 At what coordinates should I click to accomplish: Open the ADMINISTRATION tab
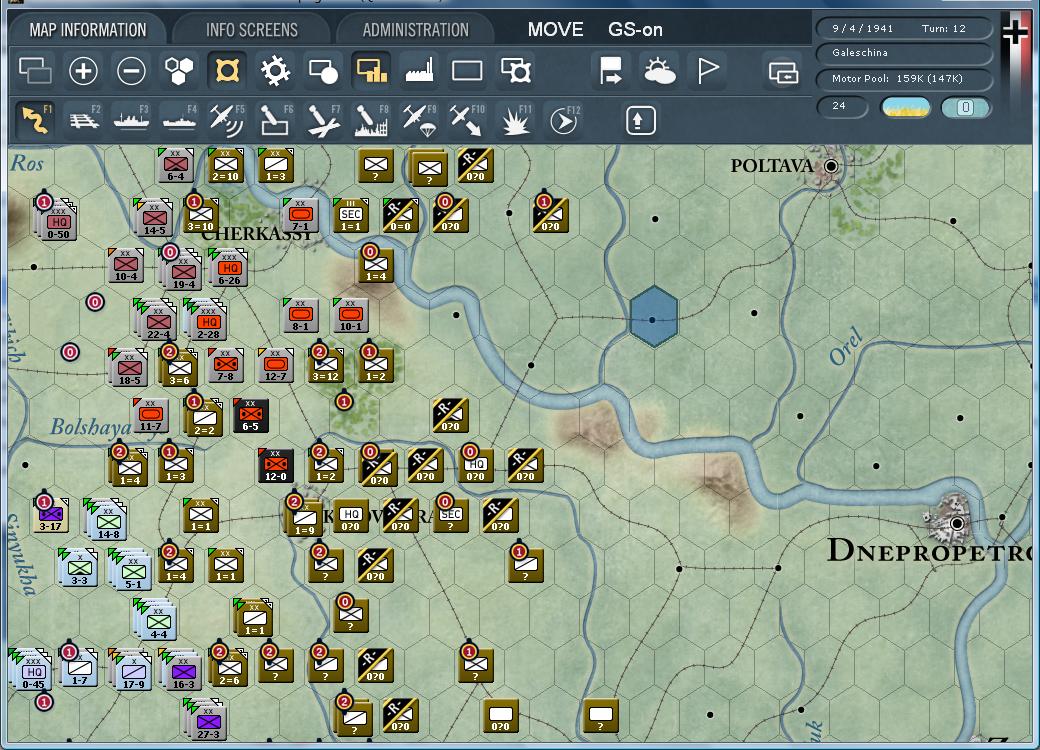click(x=414, y=29)
